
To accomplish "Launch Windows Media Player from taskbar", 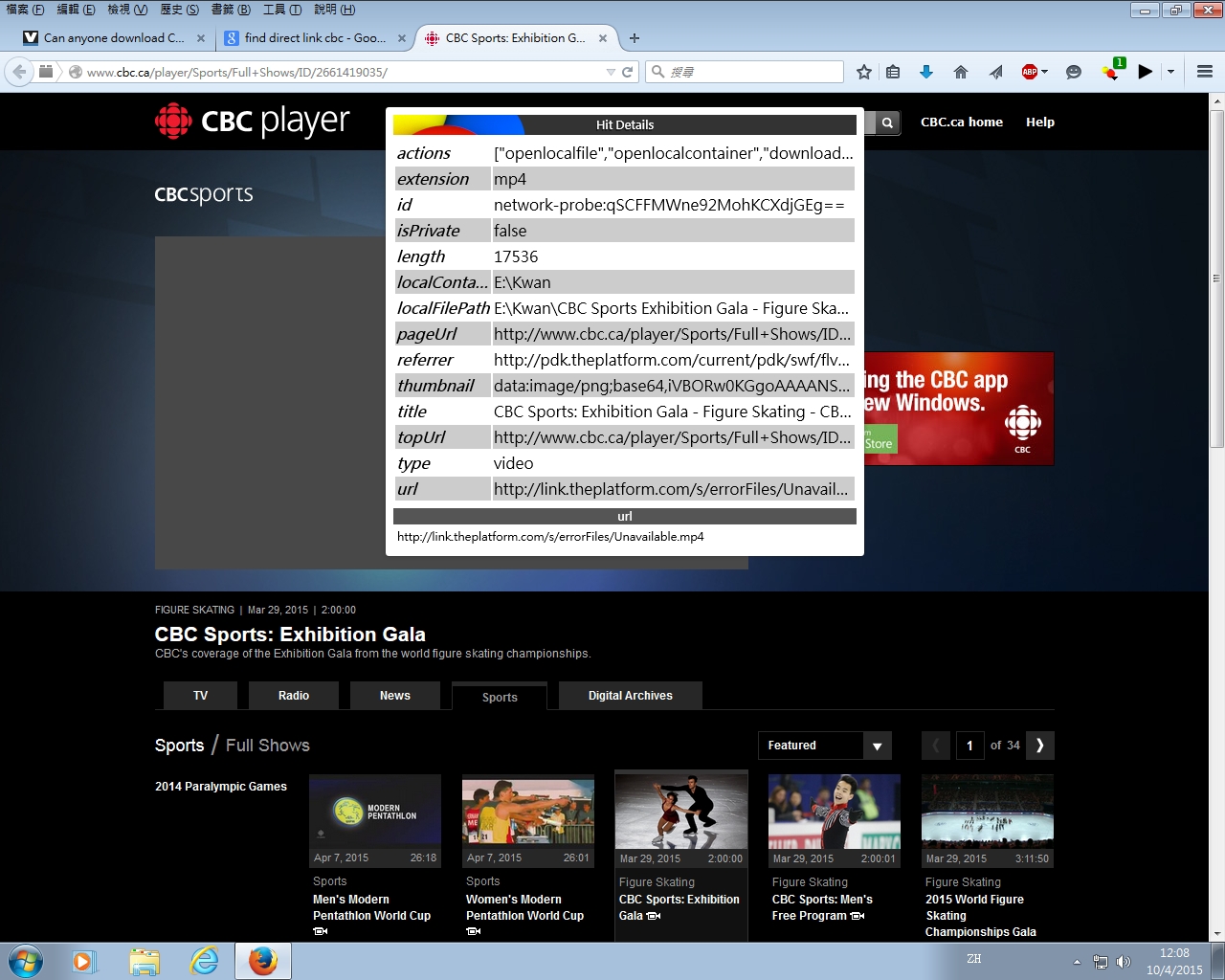I will pyautogui.click(x=84, y=961).
